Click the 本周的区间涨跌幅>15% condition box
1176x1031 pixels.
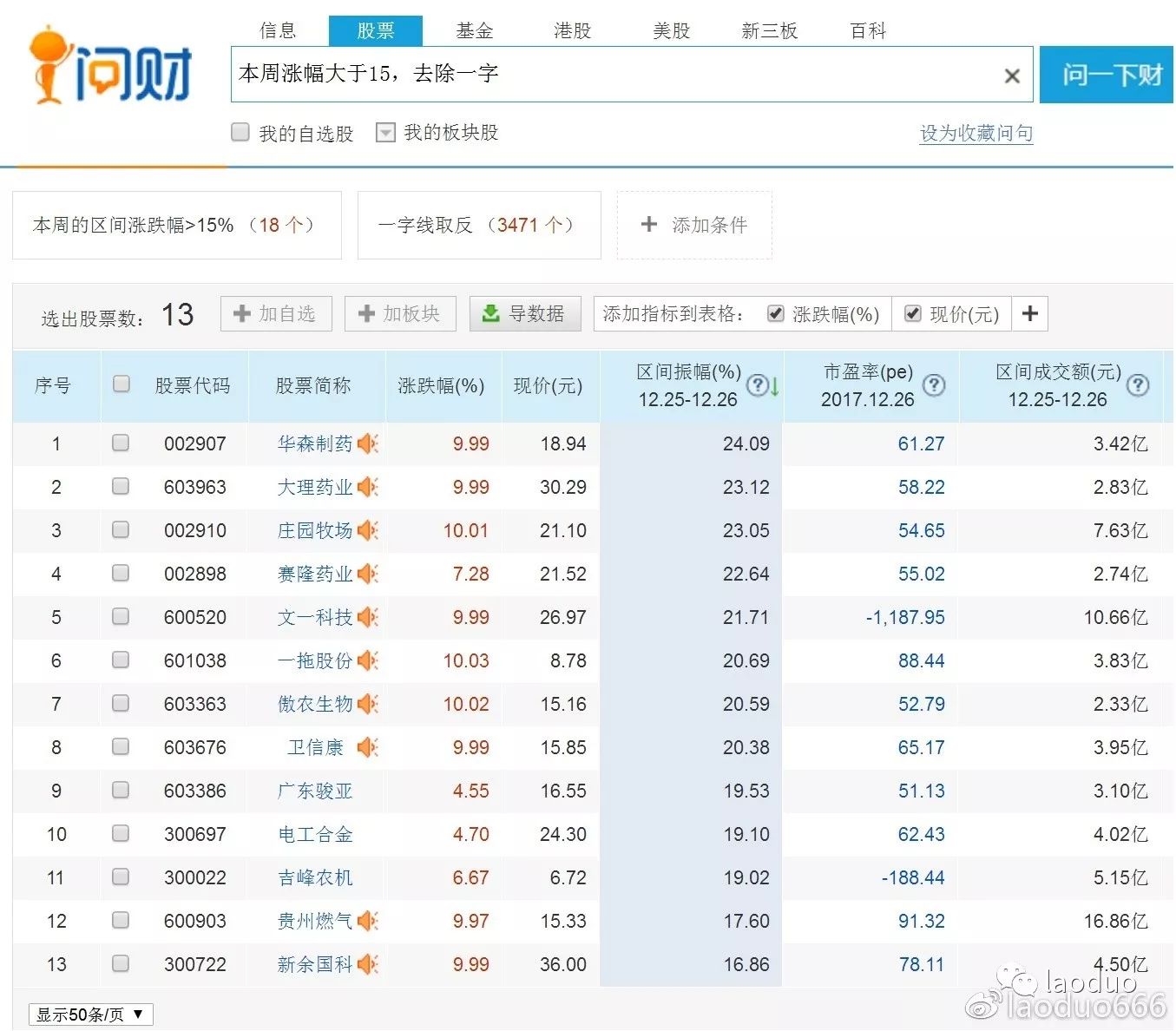pos(177,225)
